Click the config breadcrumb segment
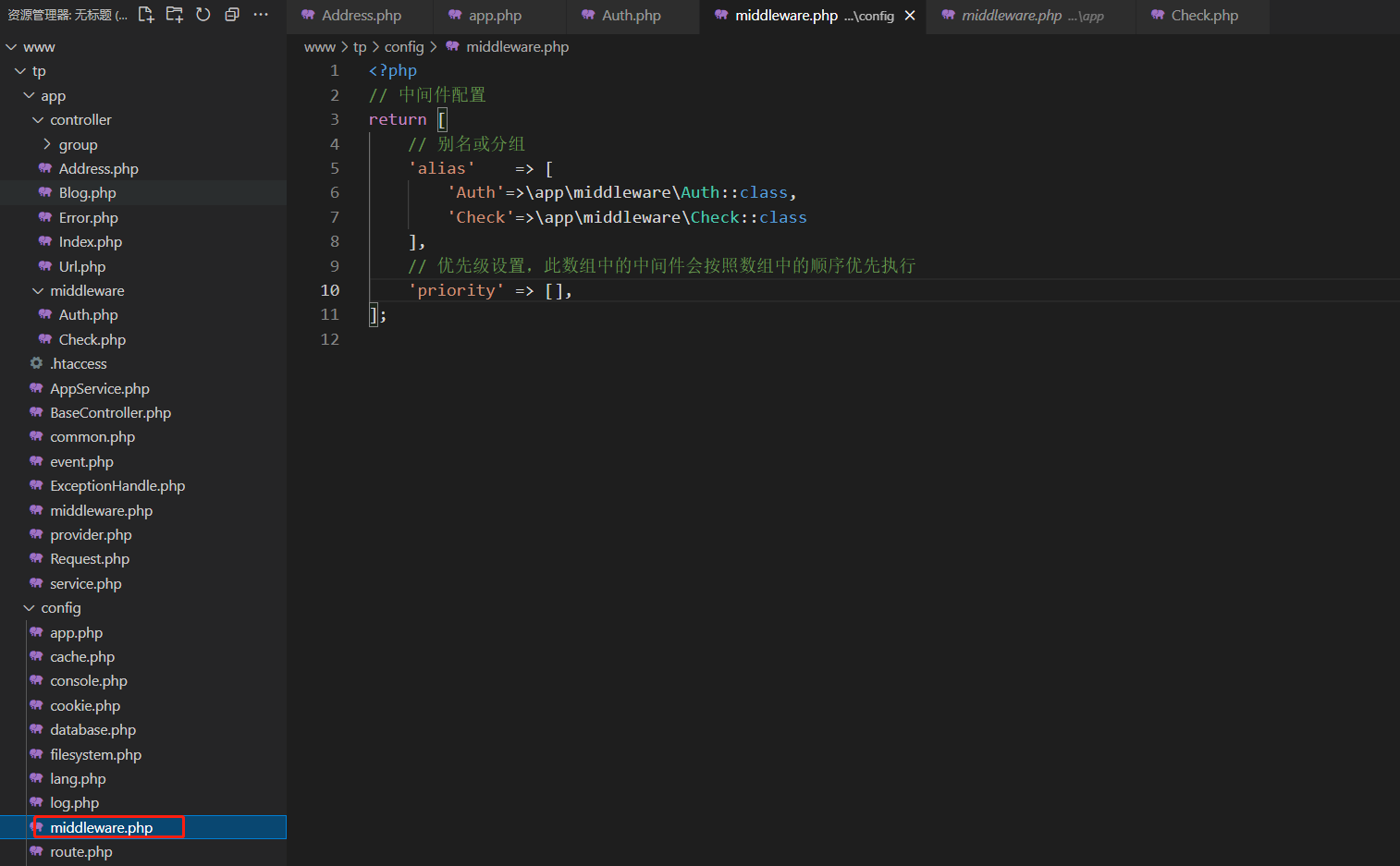The width and height of the screenshot is (1400, 866). coord(404,47)
